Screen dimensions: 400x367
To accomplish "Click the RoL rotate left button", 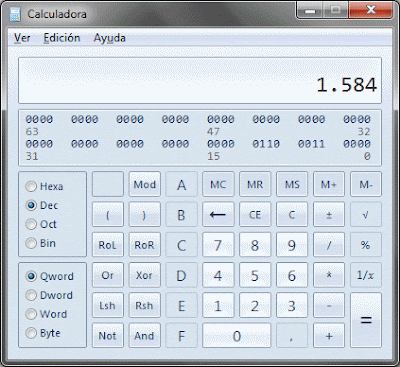I will click(x=108, y=245).
